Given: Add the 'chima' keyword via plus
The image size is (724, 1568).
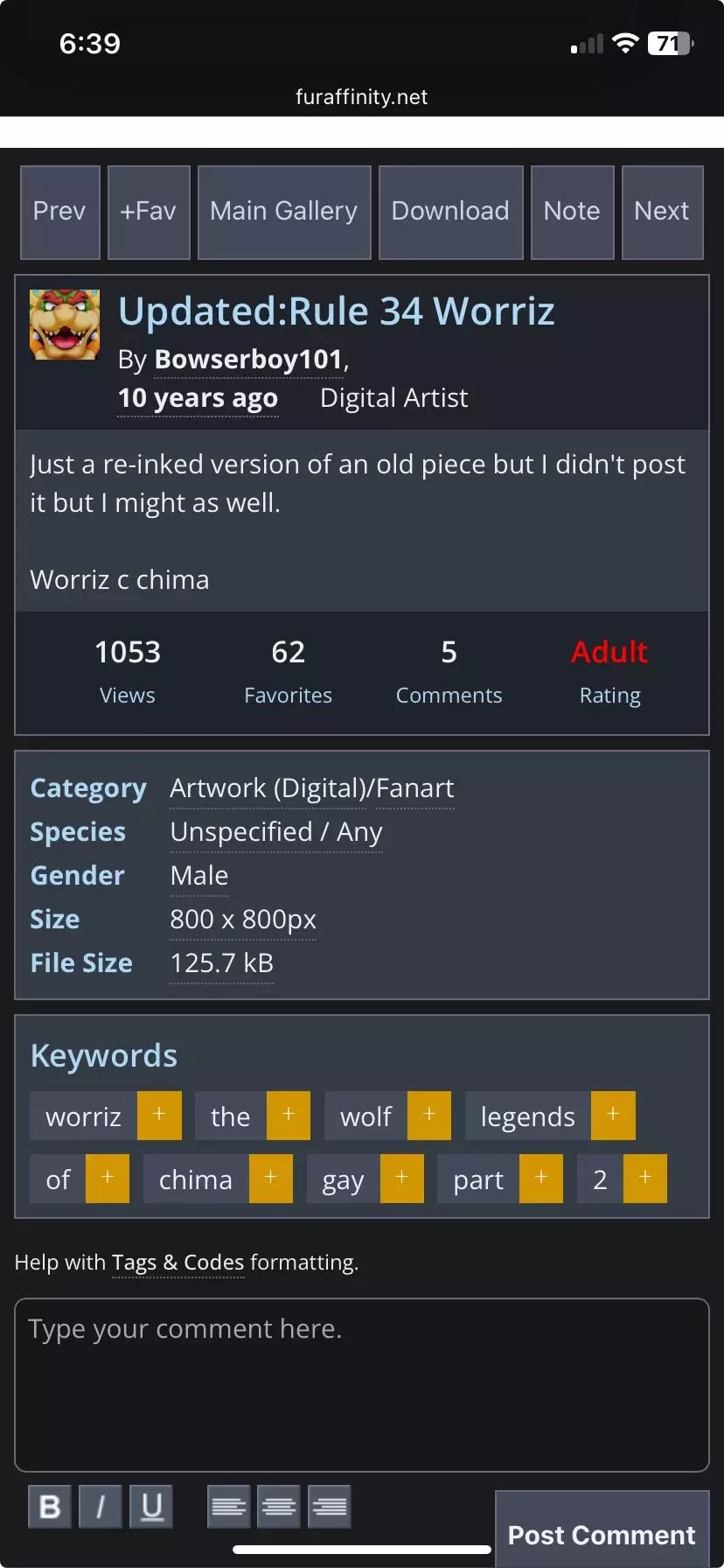Looking at the screenshot, I should pyautogui.click(x=271, y=1179).
